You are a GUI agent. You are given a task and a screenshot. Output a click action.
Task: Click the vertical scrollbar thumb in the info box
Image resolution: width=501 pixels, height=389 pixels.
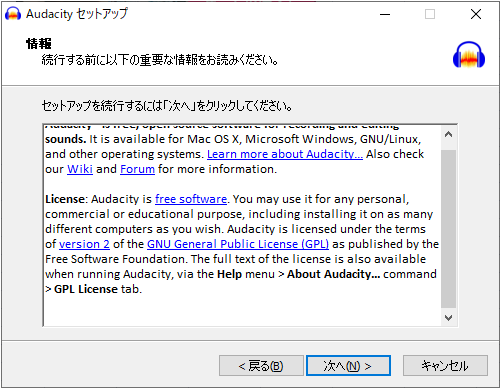click(448, 229)
